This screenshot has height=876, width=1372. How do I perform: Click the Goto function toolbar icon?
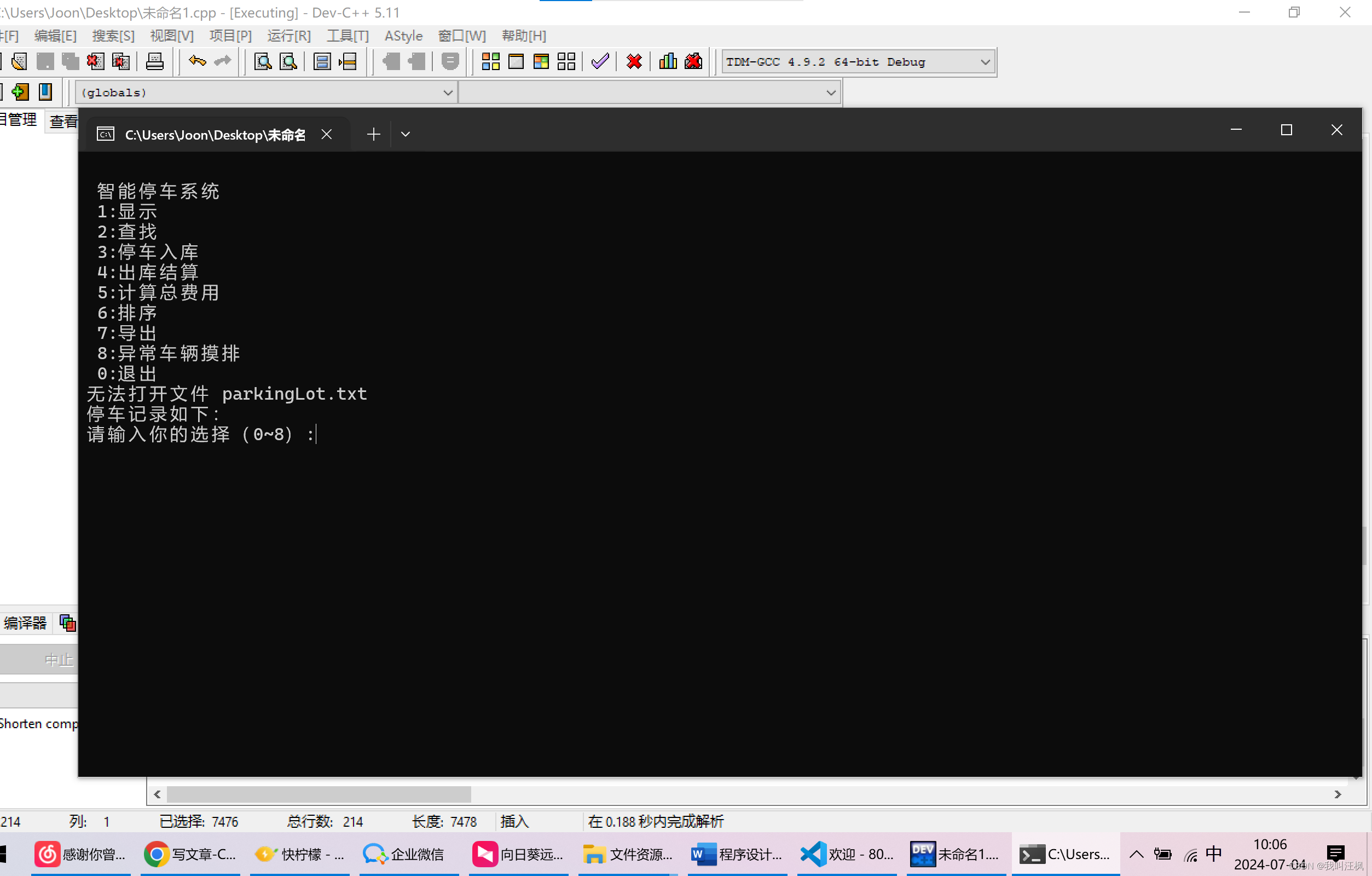click(322, 61)
